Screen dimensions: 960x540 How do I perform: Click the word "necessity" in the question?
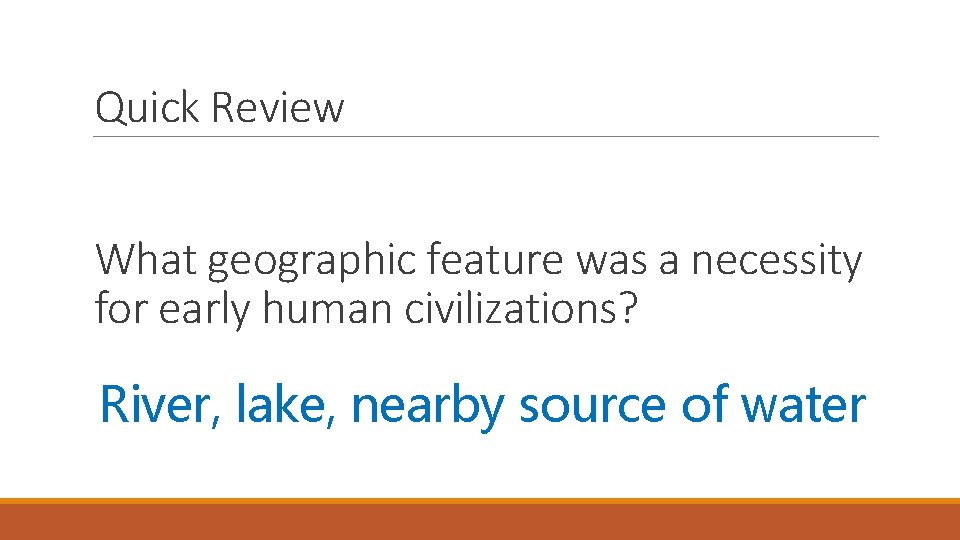coord(776,262)
